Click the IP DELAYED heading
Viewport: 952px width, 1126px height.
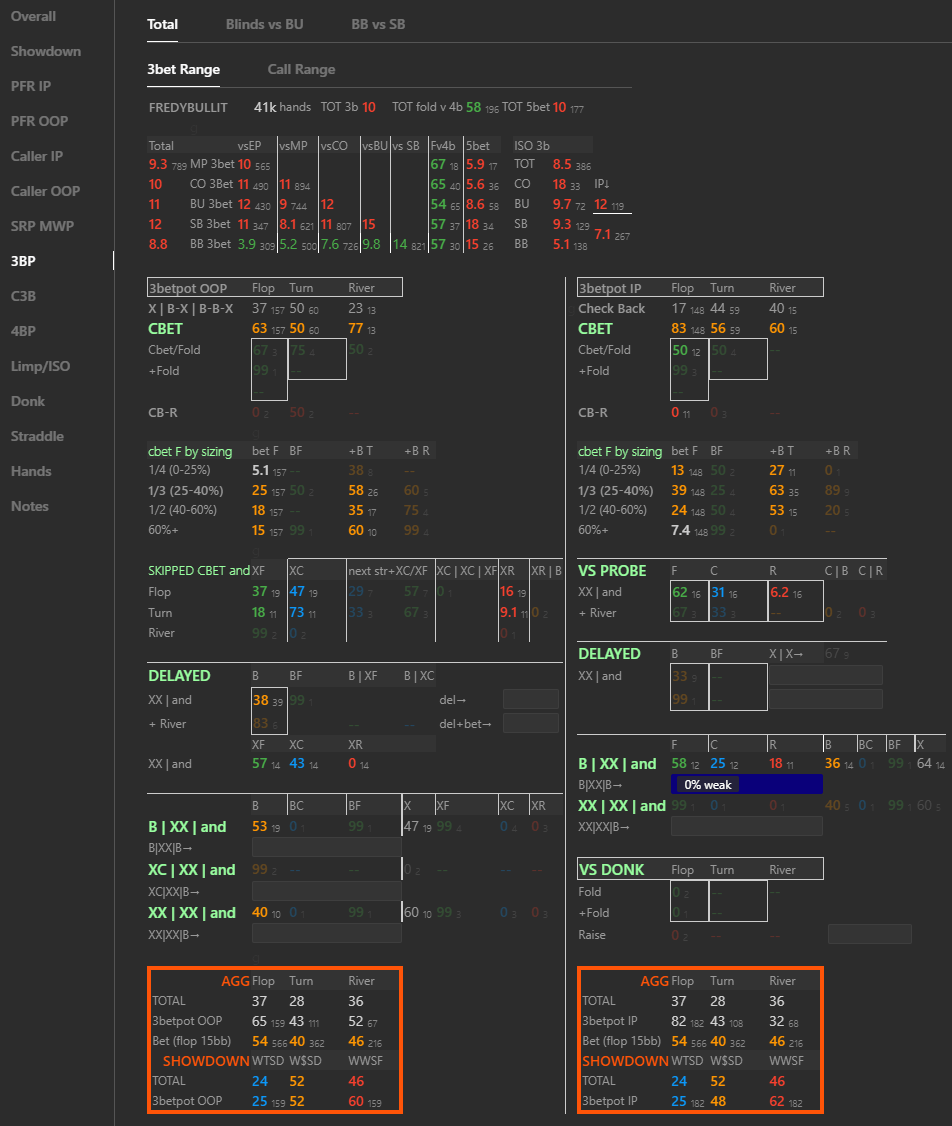click(610, 654)
